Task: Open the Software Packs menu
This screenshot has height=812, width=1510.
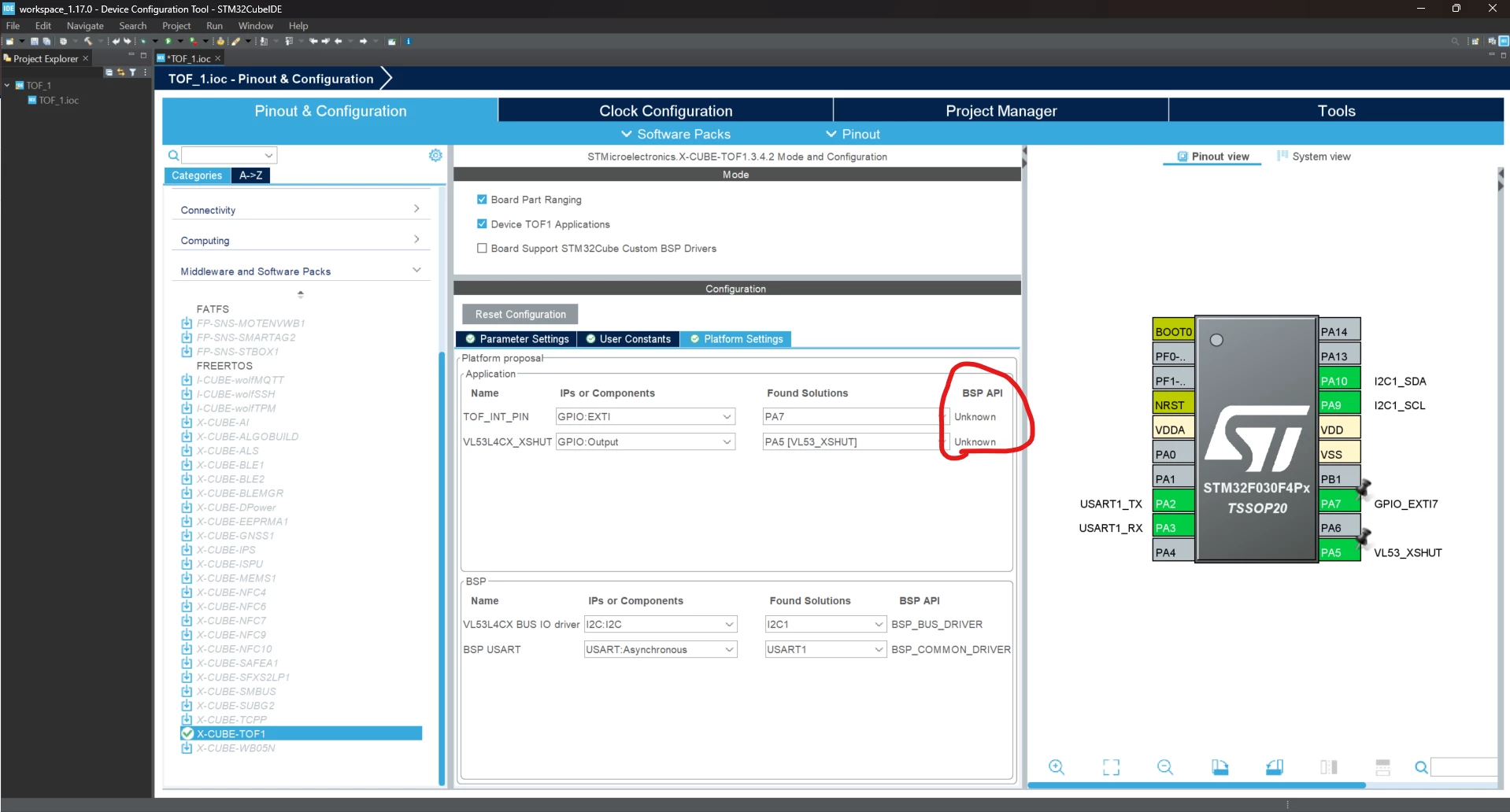Action: pyautogui.click(x=675, y=135)
